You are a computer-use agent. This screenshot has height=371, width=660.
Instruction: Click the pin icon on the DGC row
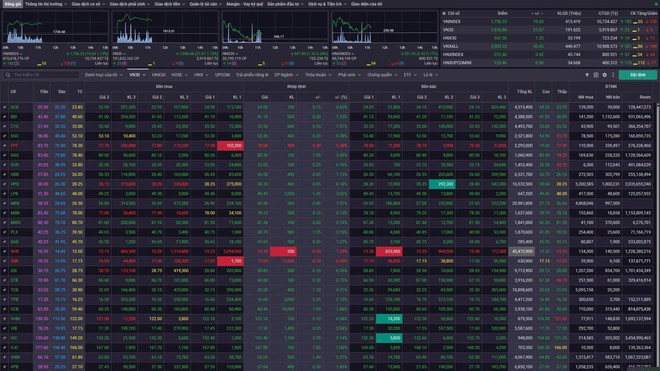pos(5,136)
